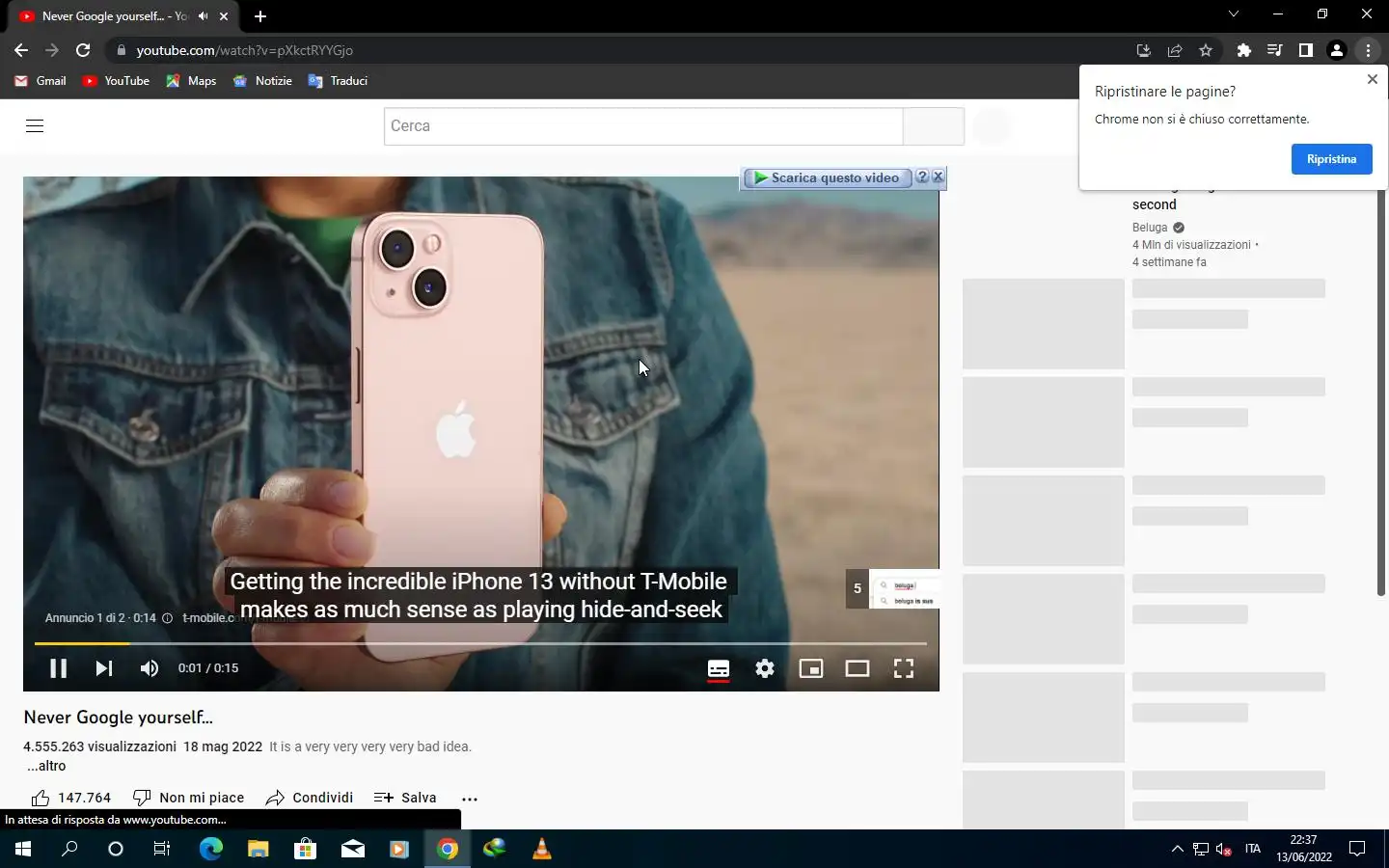Open ad info icon next to Annuncio
Image resolution: width=1389 pixels, height=868 pixels.
(x=167, y=618)
